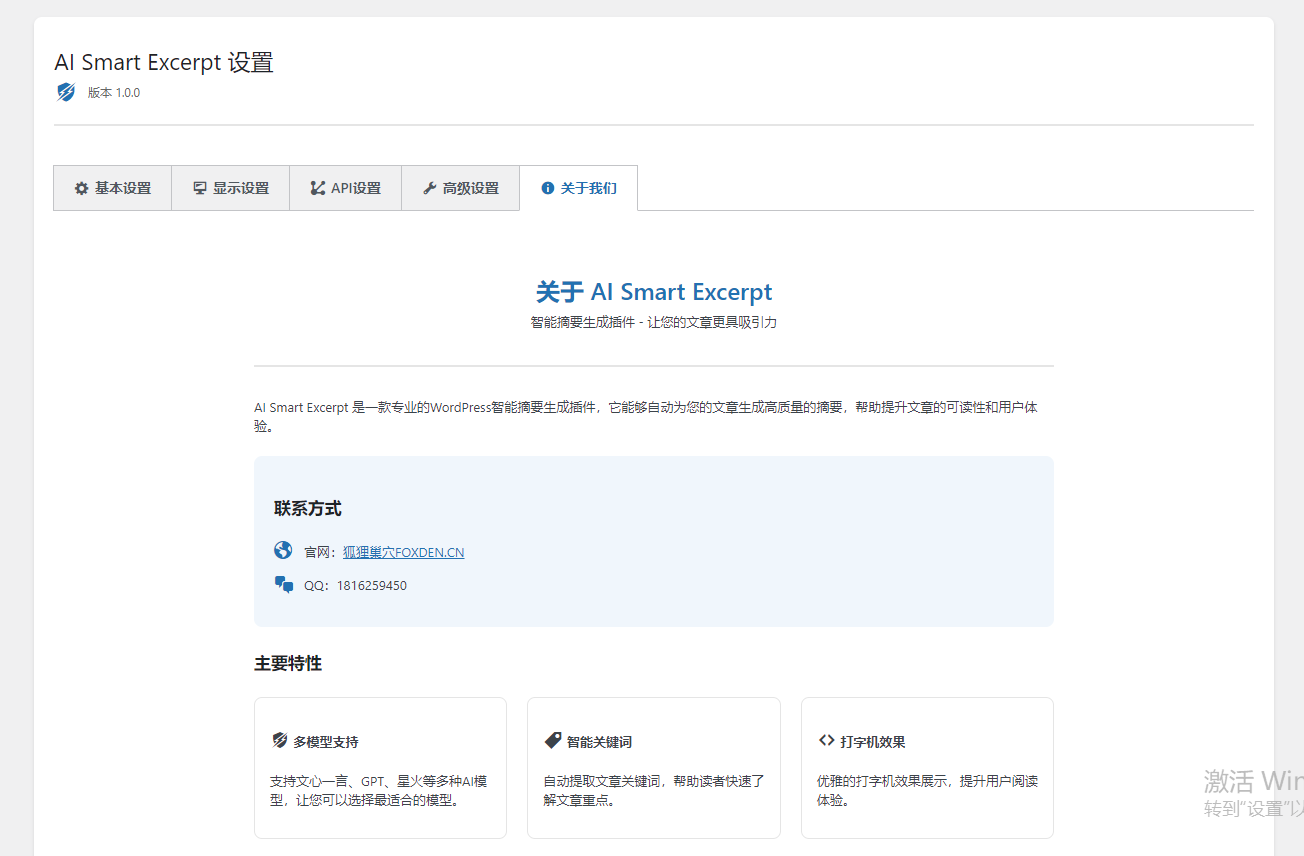Click the gear icon on 基本设置 tab
Screen dimensions: 1304x856
pyautogui.click(x=82, y=188)
